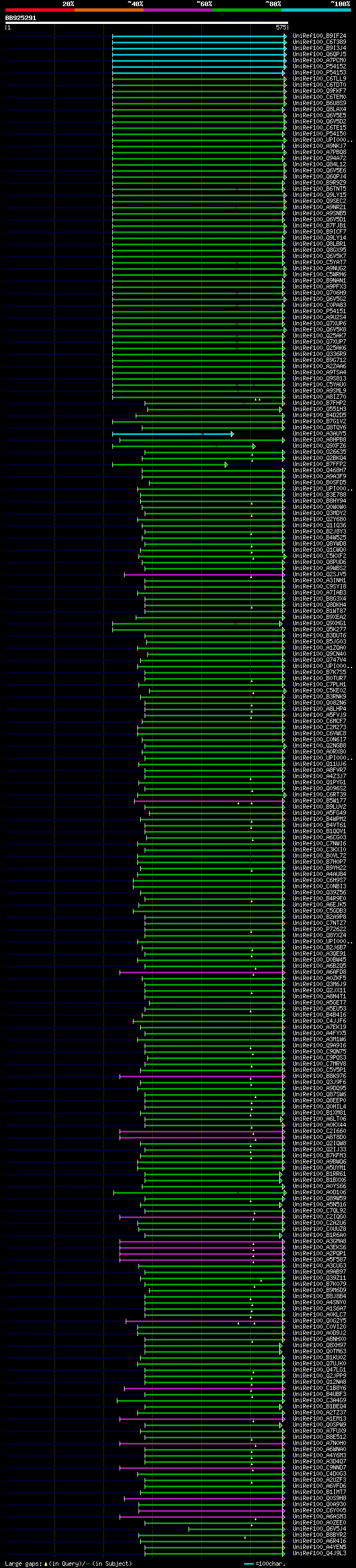Viewport: 356px width, 1568px height.
Task: Open hit UniRef100_B9XEA2
Action: 319,617
